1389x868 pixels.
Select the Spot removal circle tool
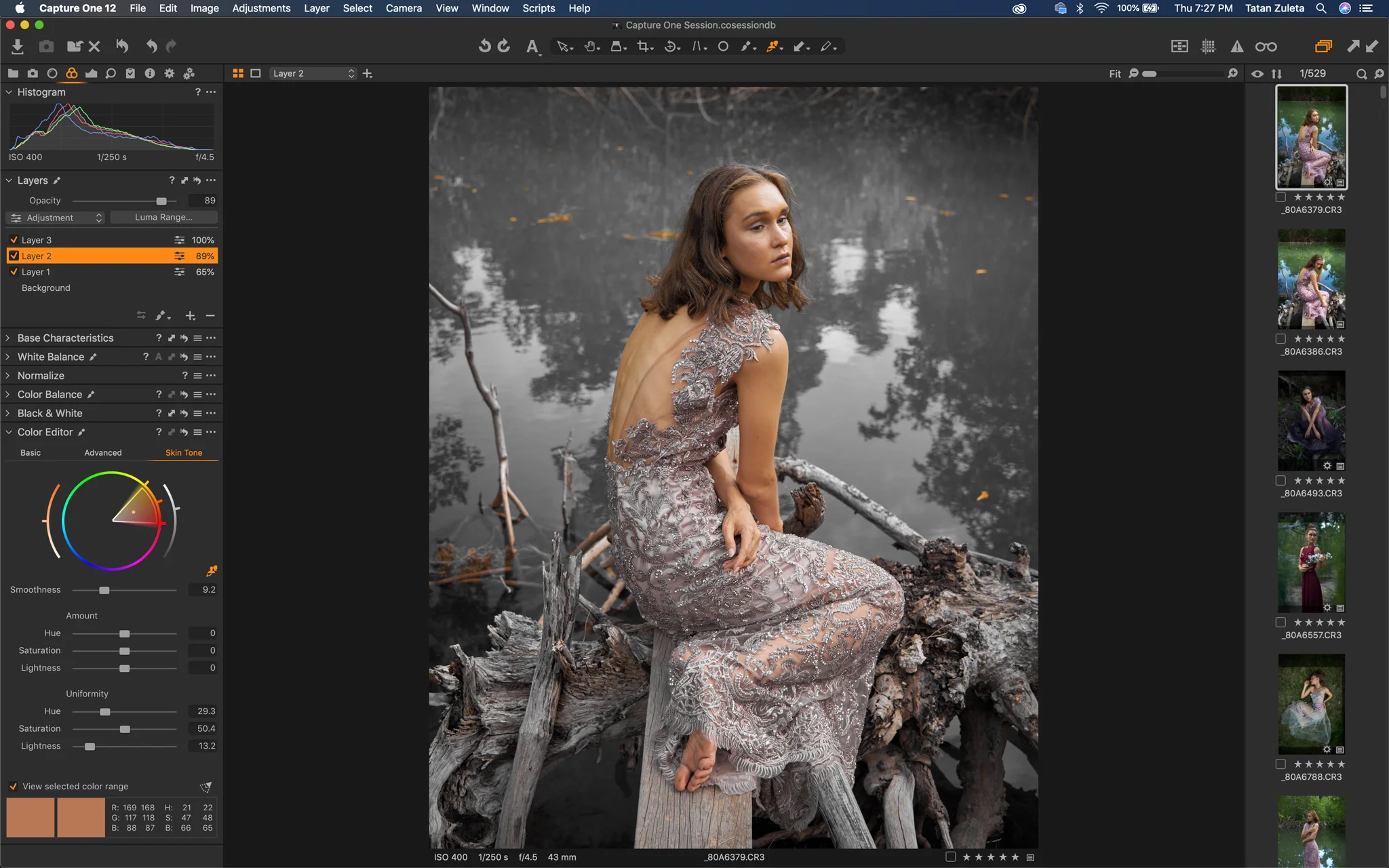pyautogui.click(x=723, y=47)
